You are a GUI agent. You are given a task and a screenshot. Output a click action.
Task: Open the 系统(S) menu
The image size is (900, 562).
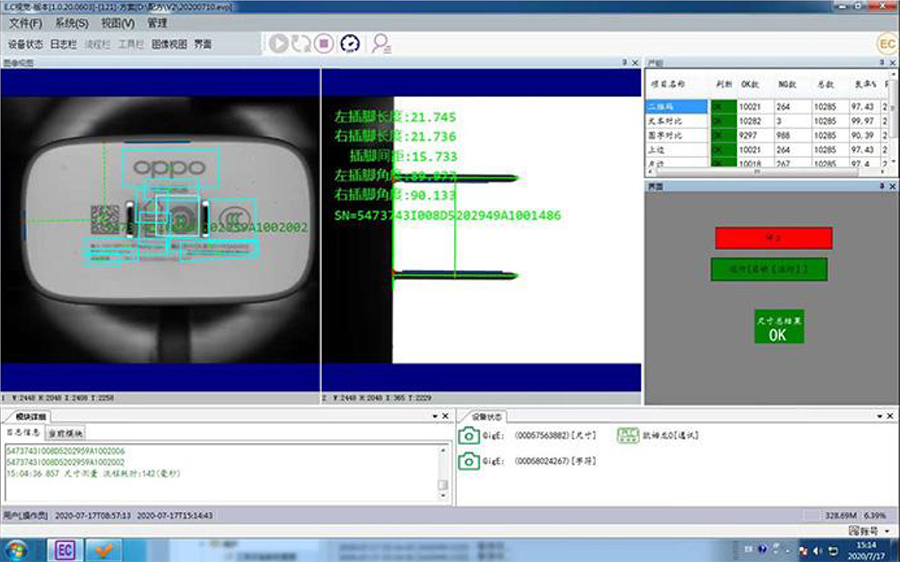(x=72, y=23)
